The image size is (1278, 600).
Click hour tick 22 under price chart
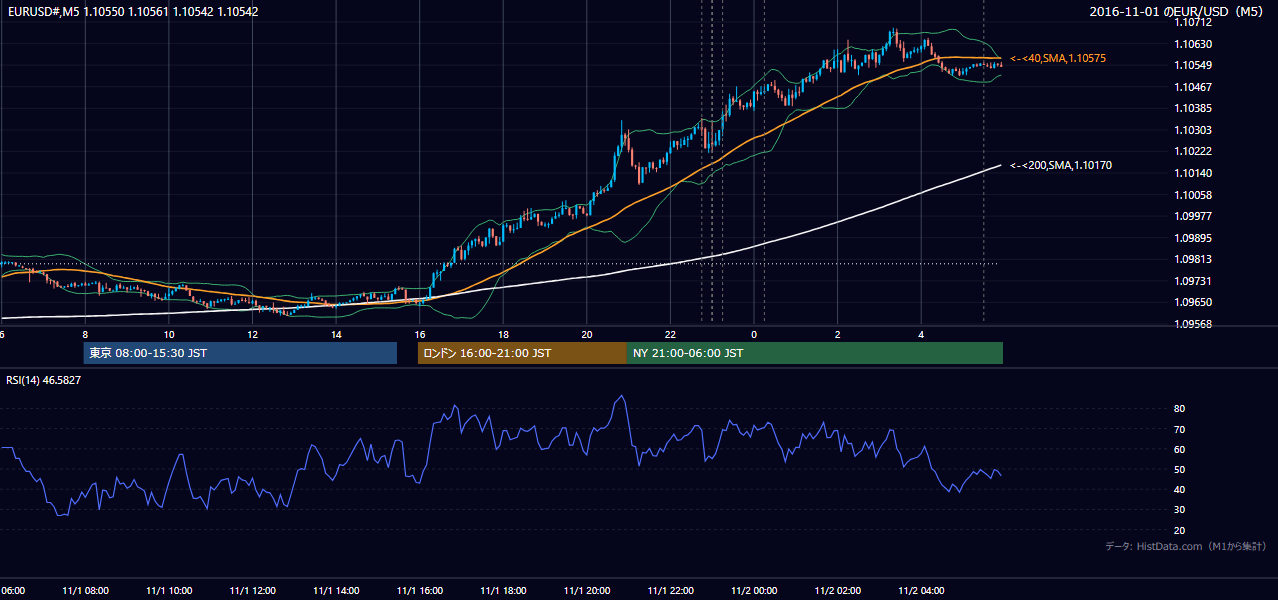click(670, 334)
